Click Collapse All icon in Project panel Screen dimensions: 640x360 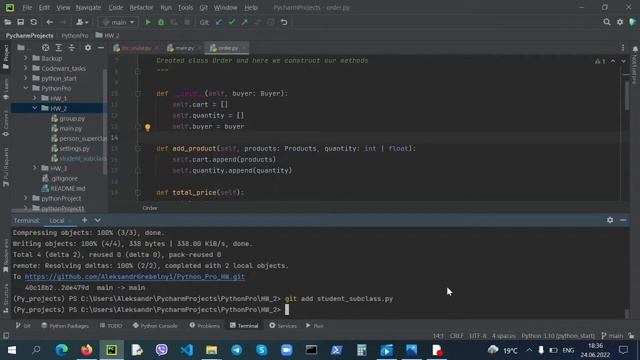(x=72, y=48)
